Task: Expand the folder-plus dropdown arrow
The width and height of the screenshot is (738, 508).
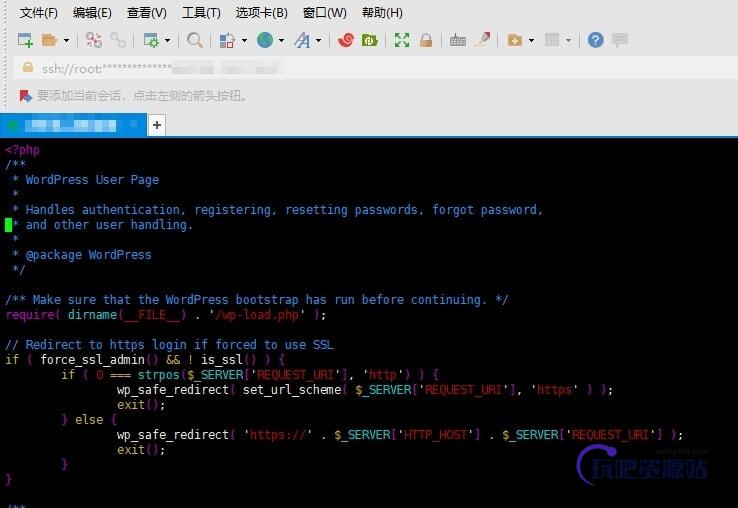Action: pyautogui.click(x=531, y=40)
